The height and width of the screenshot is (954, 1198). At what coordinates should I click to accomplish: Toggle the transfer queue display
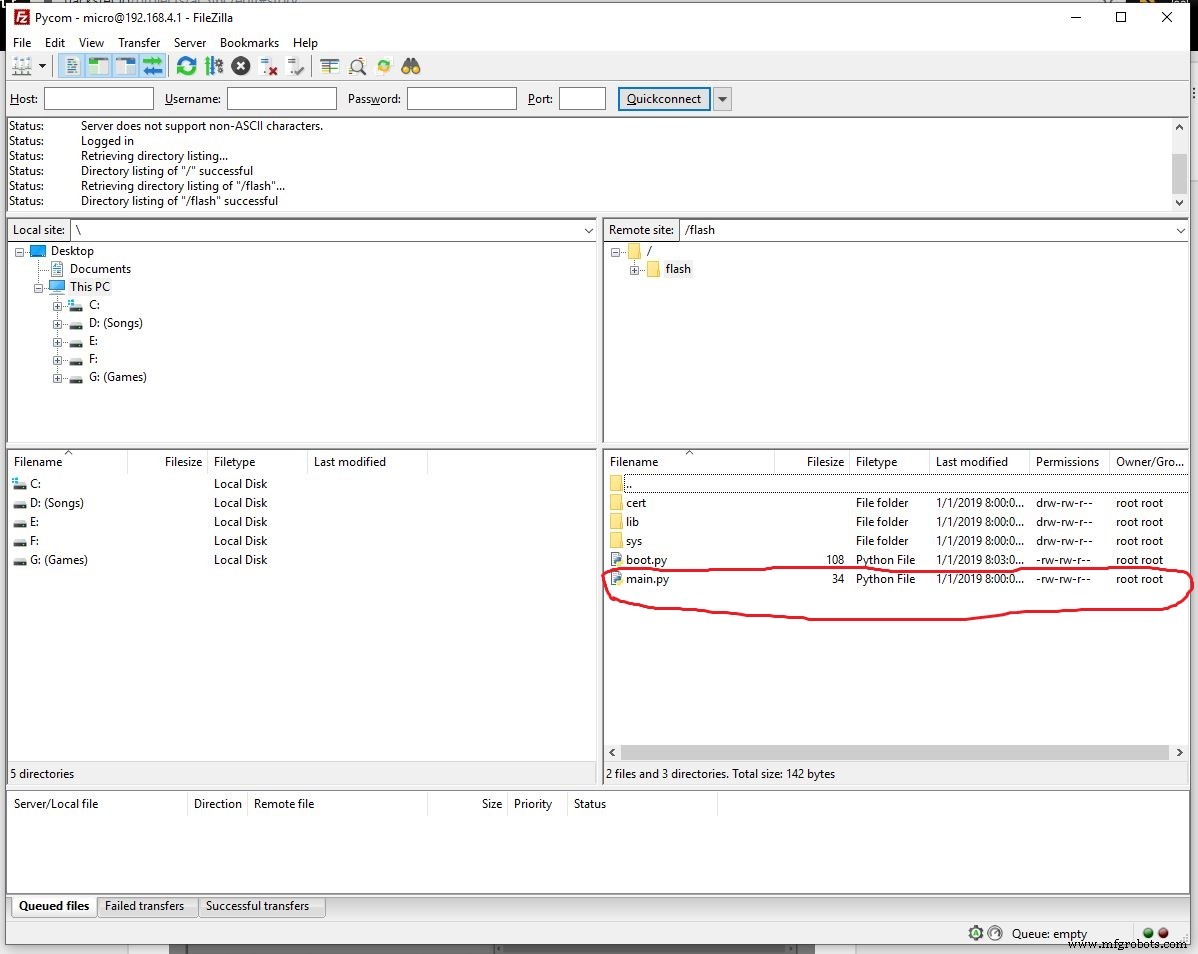pyautogui.click(x=152, y=67)
